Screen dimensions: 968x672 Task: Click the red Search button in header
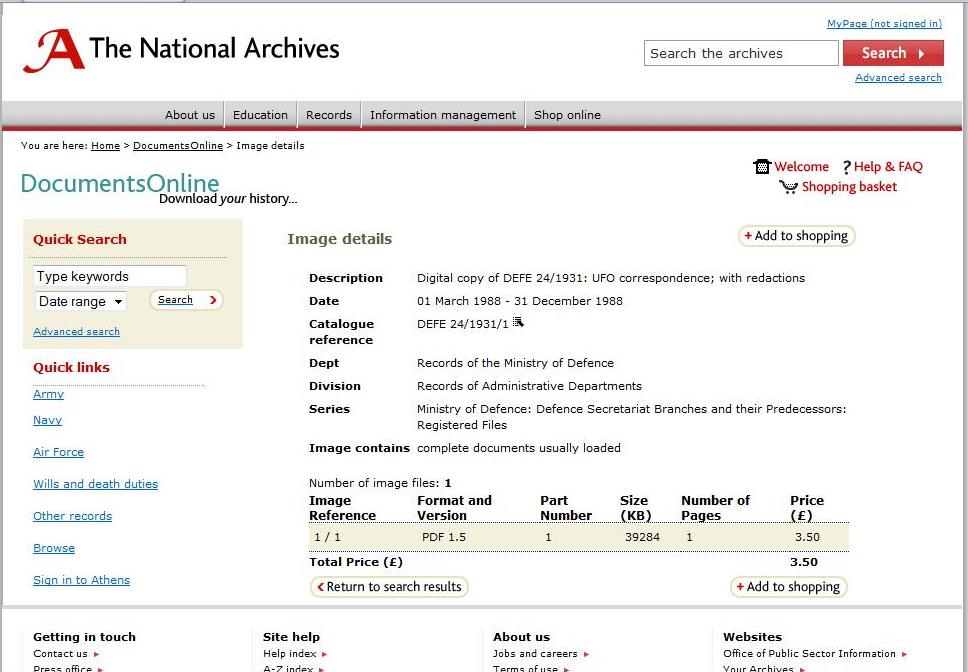coord(893,53)
